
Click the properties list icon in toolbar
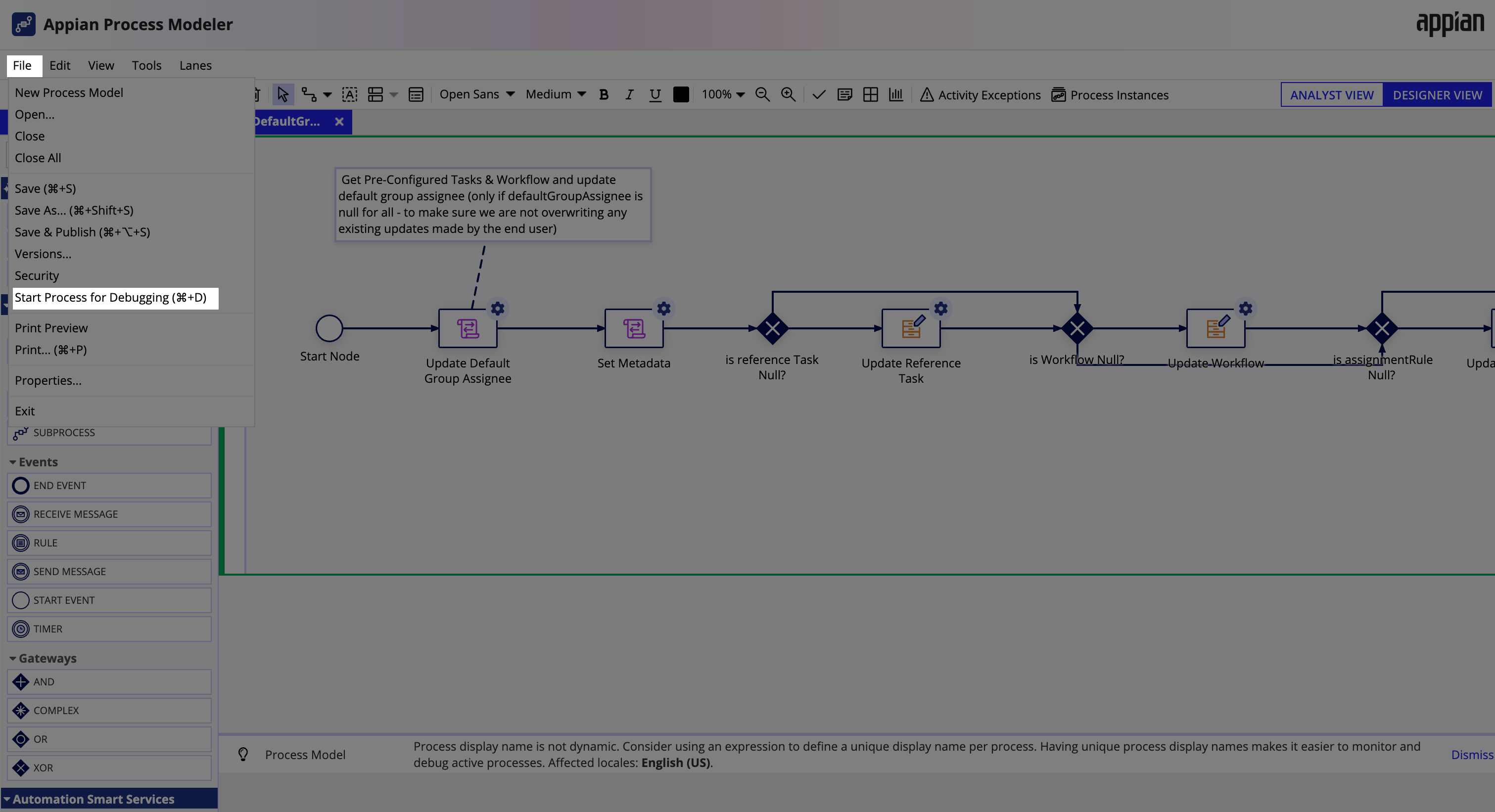tap(416, 94)
